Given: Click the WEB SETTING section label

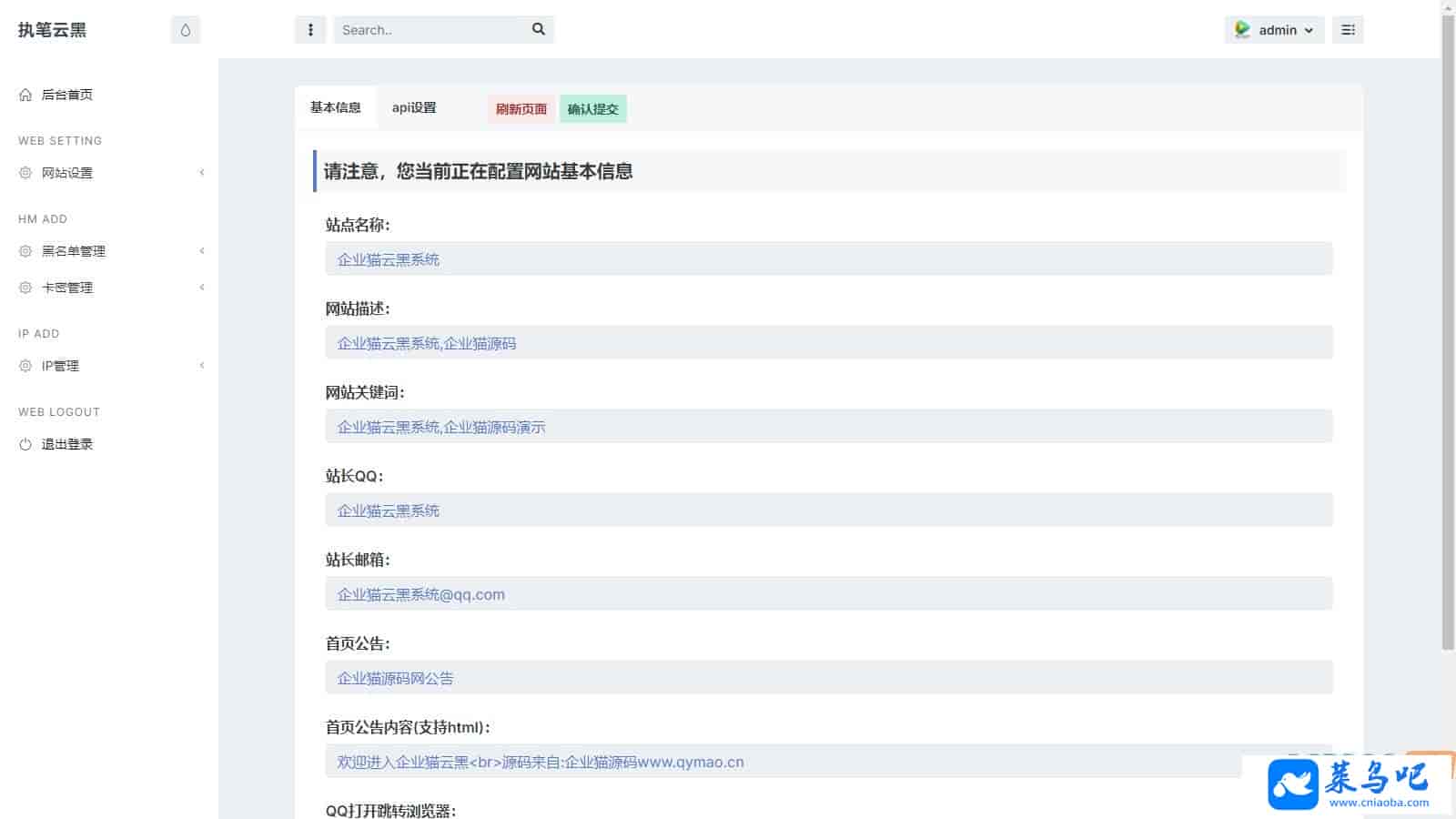Looking at the screenshot, I should (x=60, y=141).
